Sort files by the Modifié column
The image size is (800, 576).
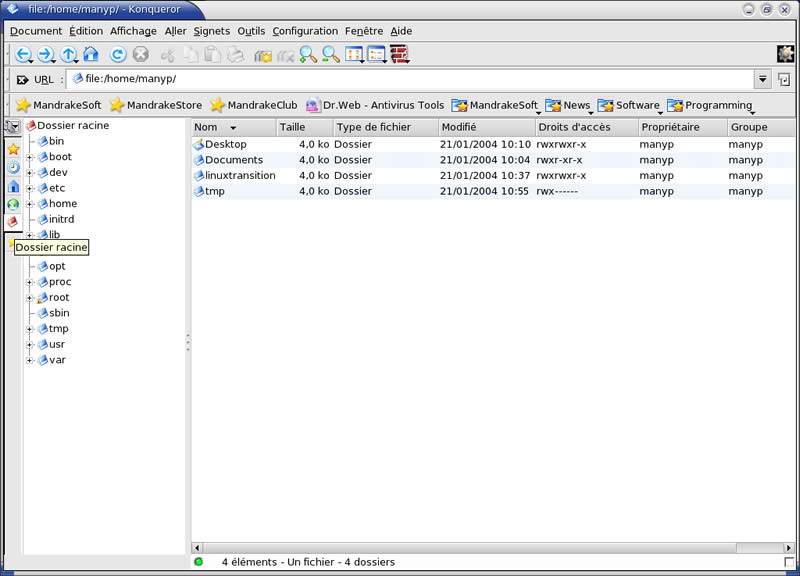click(486, 127)
